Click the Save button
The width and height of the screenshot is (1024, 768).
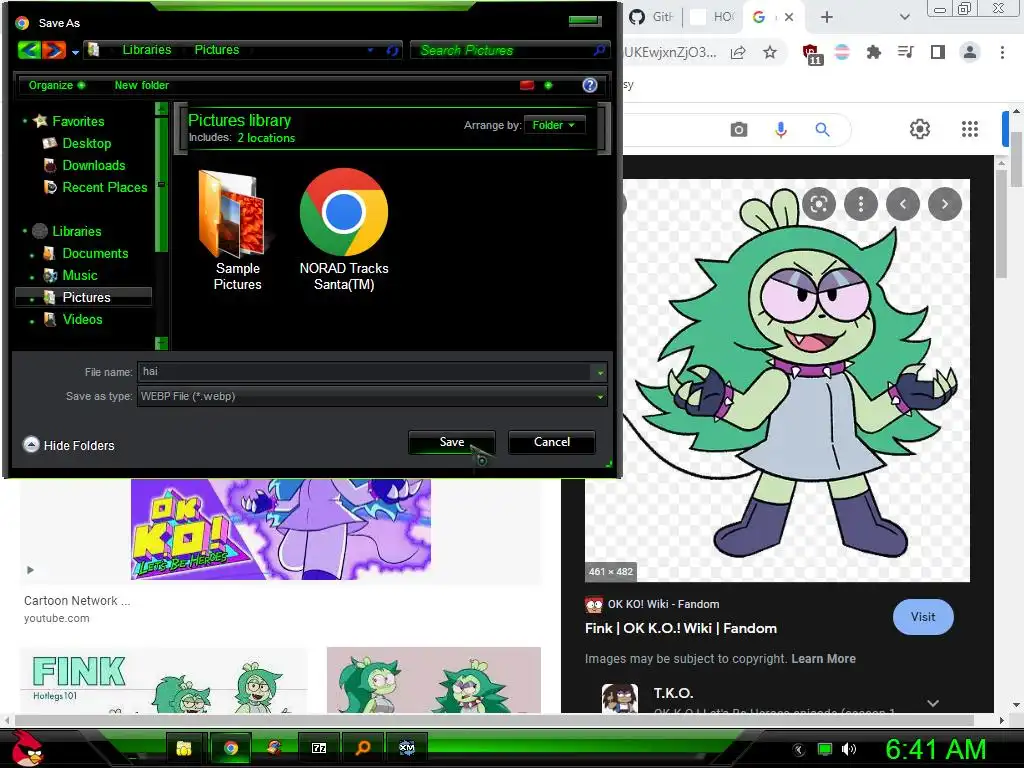pos(451,442)
